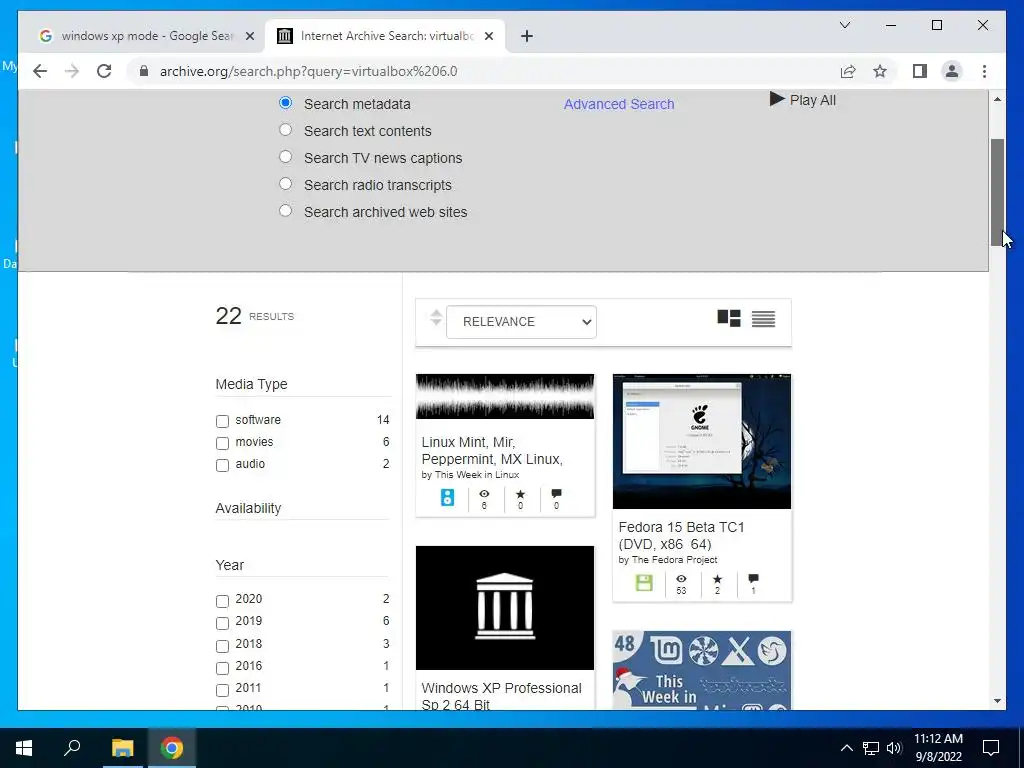Go back to previous page
This screenshot has width=1024, height=768.
coord(40,71)
